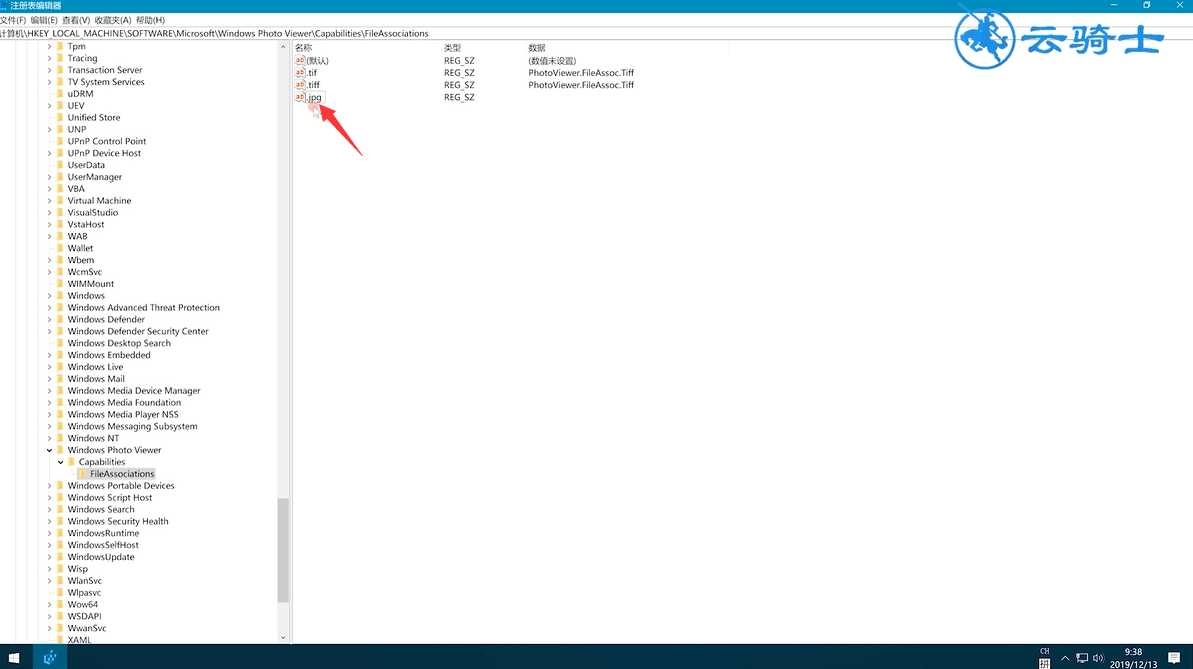Expand the Tracing key
The width and height of the screenshot is (1193, 669).
(49, 59)
